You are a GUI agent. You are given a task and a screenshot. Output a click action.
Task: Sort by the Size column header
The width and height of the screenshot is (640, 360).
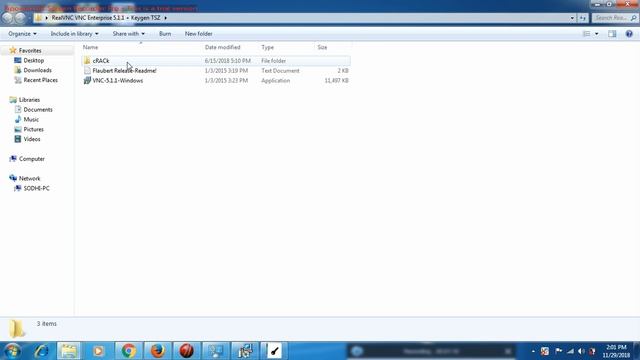point(322,47)
